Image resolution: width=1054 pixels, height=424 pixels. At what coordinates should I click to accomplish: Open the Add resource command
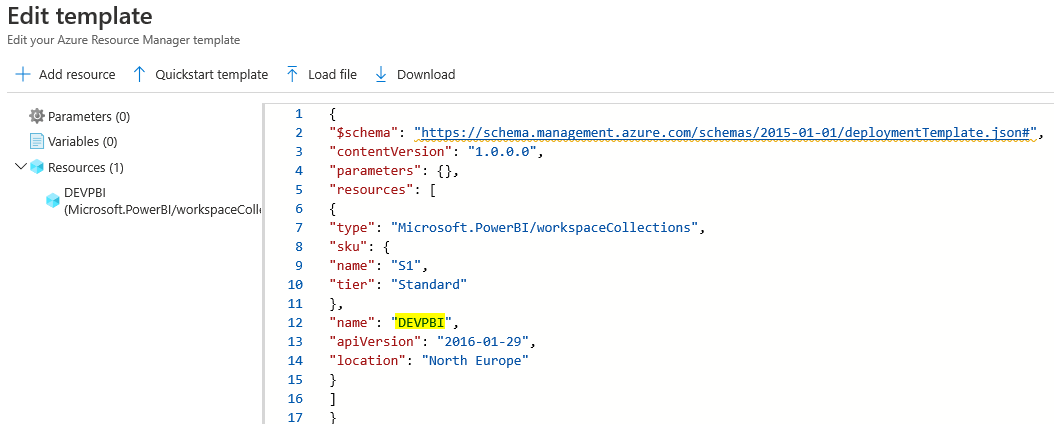[65, 75]
